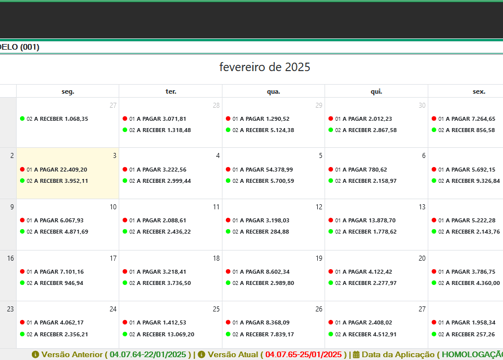503x360 pixels.
Task: Open the A PAGAR 4.062,17 entry
Action: [52, 322]
